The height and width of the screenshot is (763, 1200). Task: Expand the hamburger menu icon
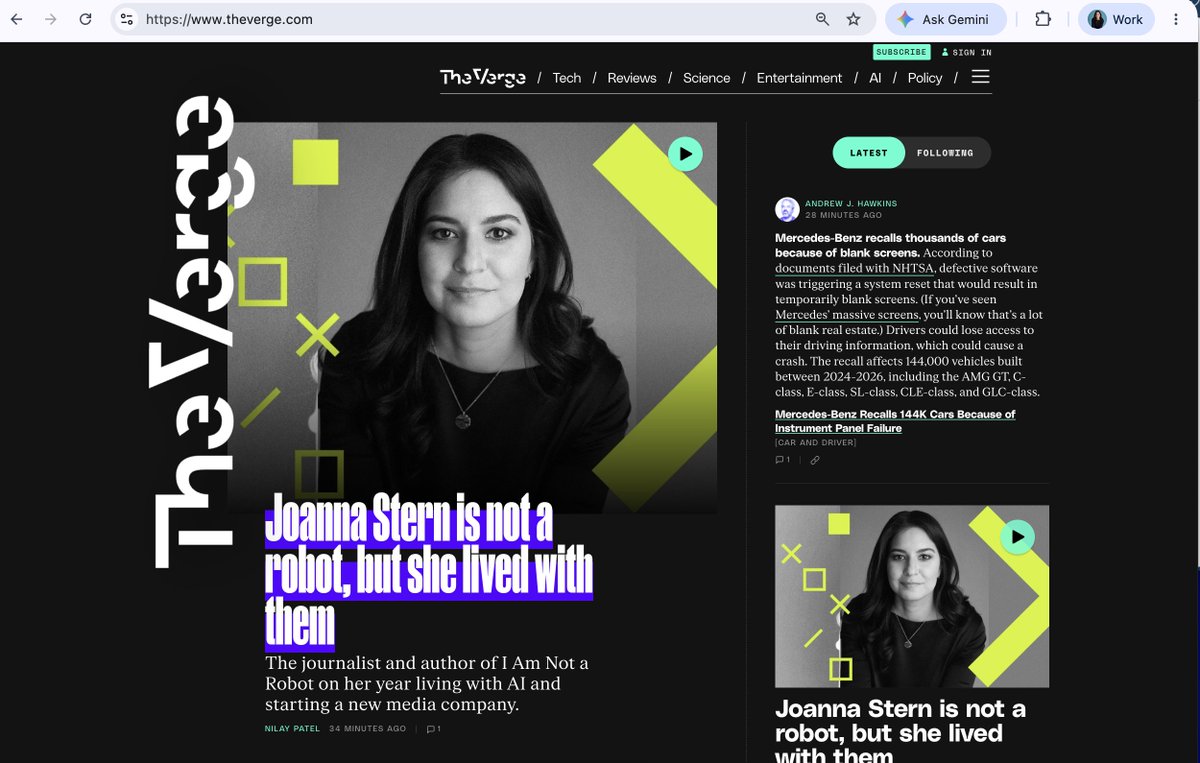click(x=981, y=77)
